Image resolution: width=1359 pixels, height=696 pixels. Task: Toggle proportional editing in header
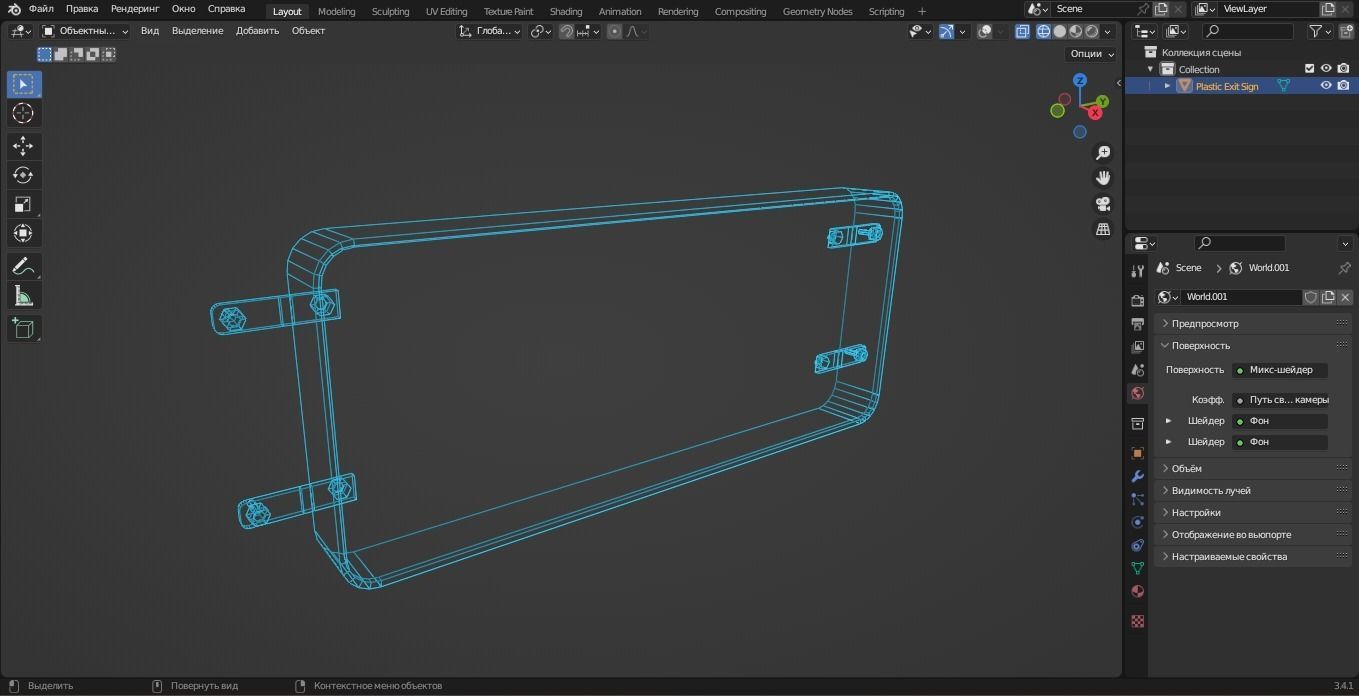click(614, 31)
